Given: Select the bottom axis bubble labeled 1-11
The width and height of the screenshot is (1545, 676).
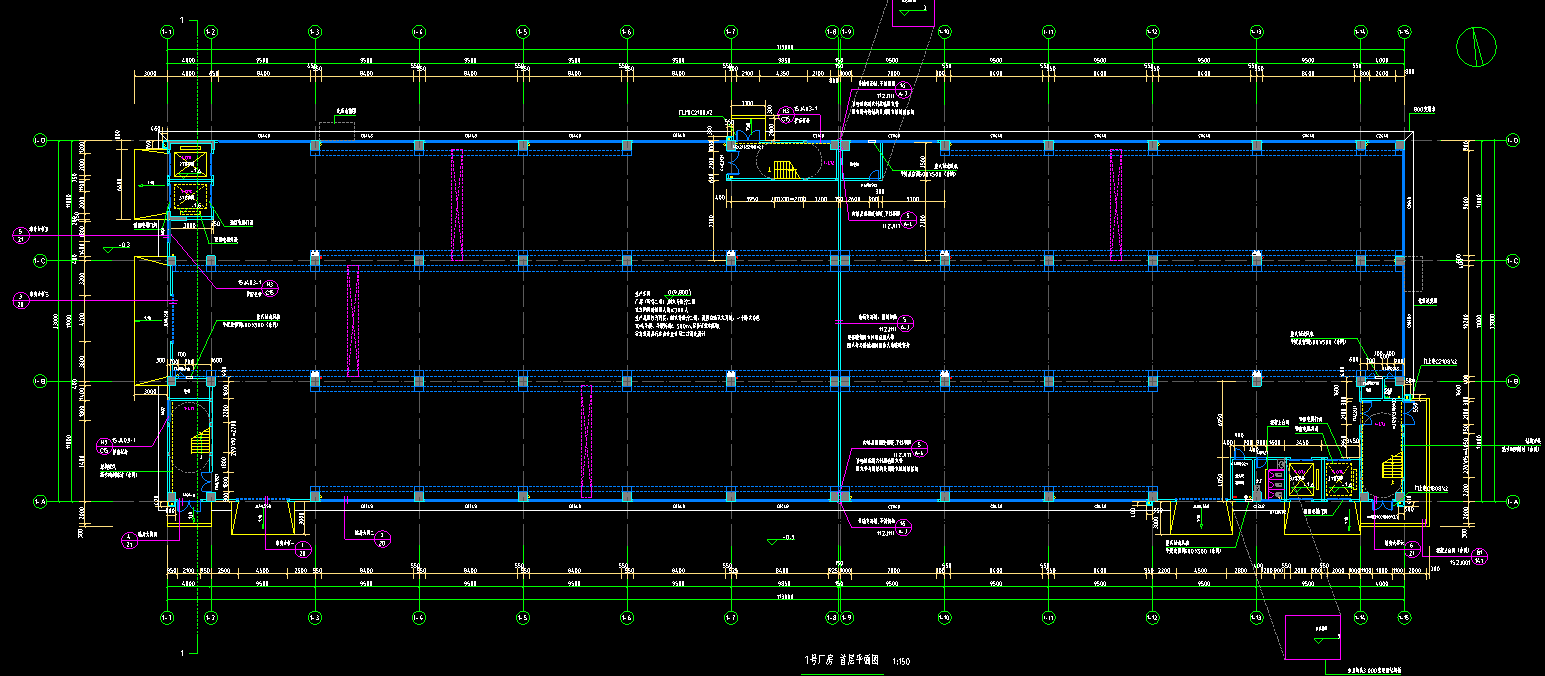Looking at the screenshot, I should click(1048, 617).
